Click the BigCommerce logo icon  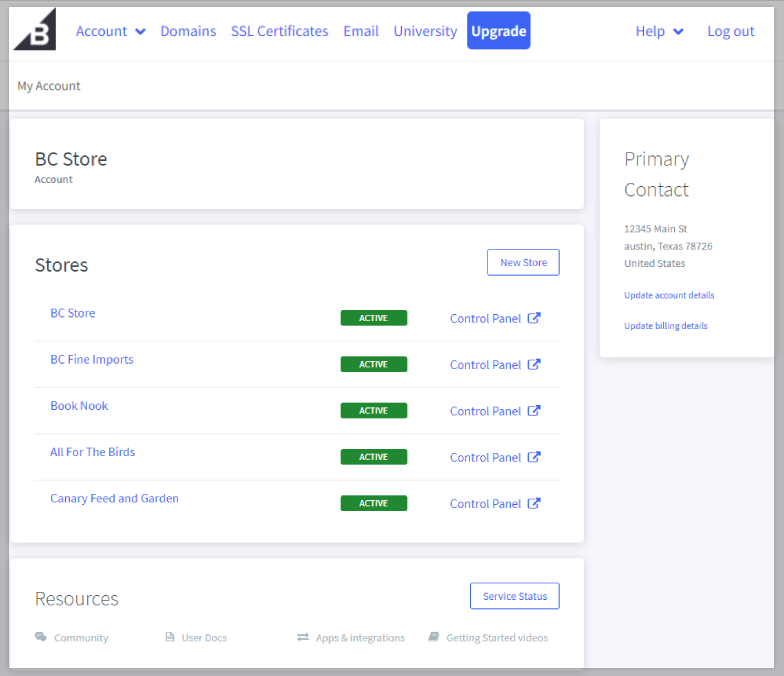[34, 30]
